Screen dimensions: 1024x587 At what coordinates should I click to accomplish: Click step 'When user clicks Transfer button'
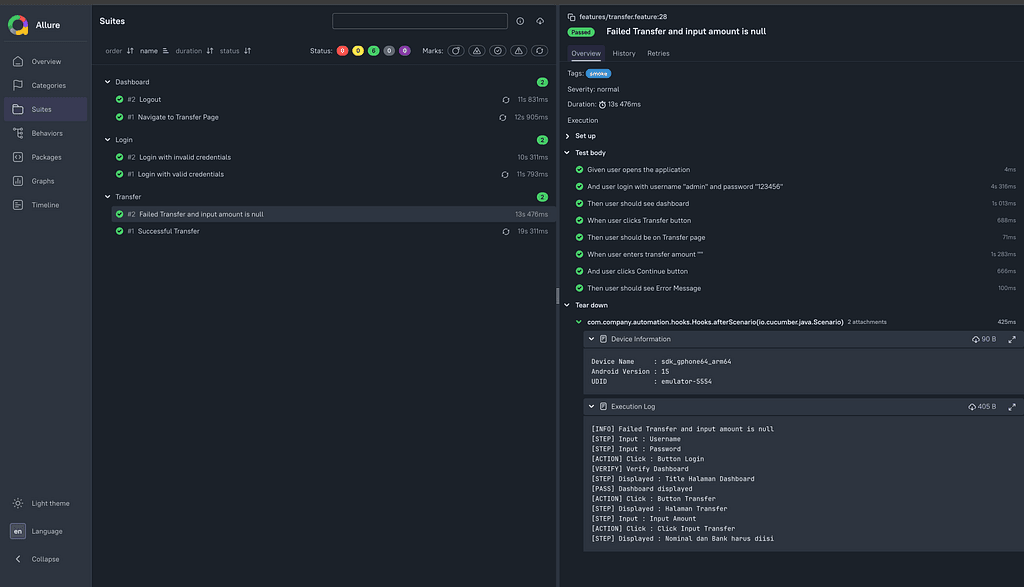coord(639,221)
